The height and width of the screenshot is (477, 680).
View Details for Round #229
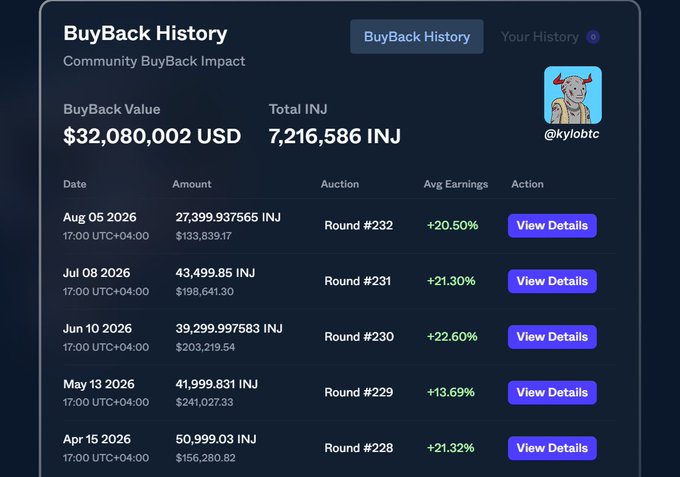tap(552, 392)
